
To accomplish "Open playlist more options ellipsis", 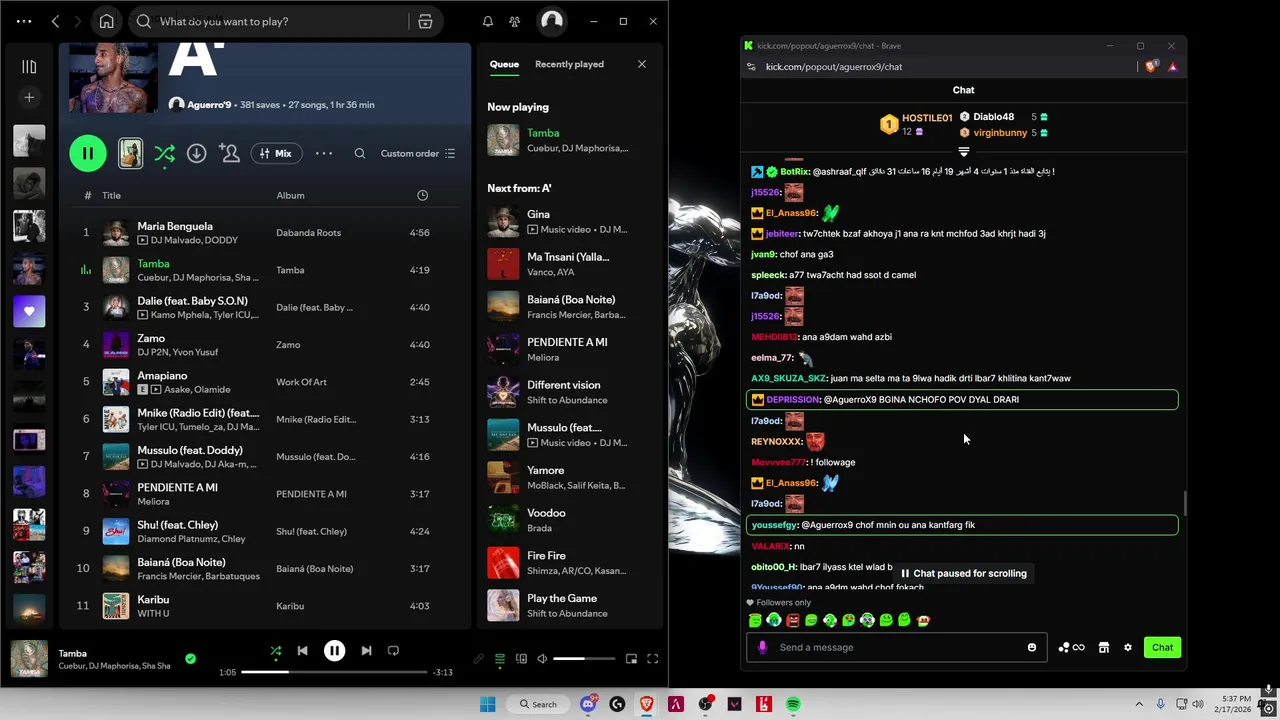I will (x=324, y=153).
